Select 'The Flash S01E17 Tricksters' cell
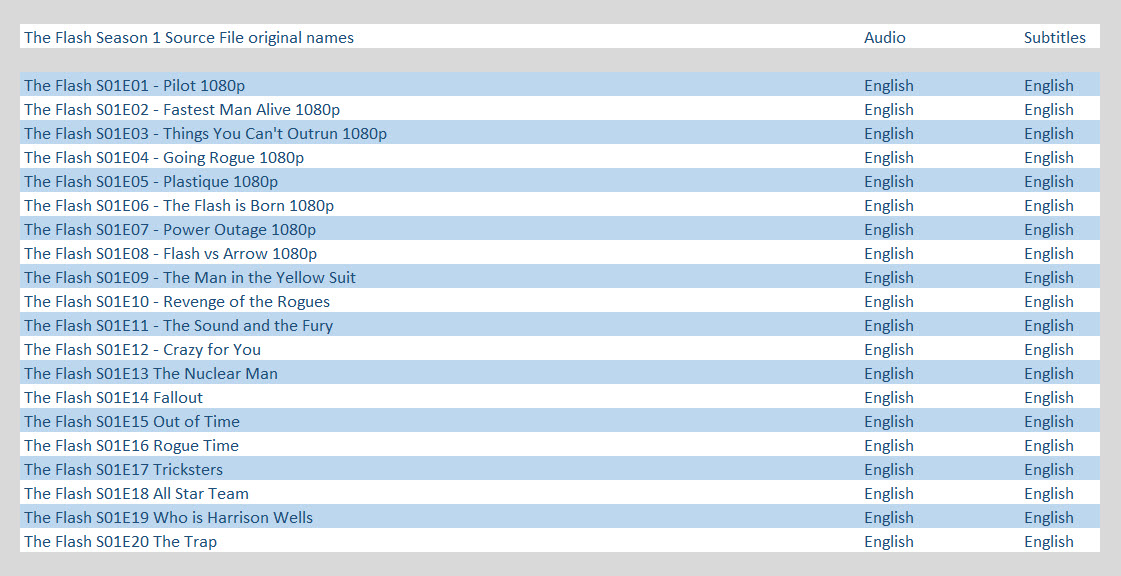 123,469
